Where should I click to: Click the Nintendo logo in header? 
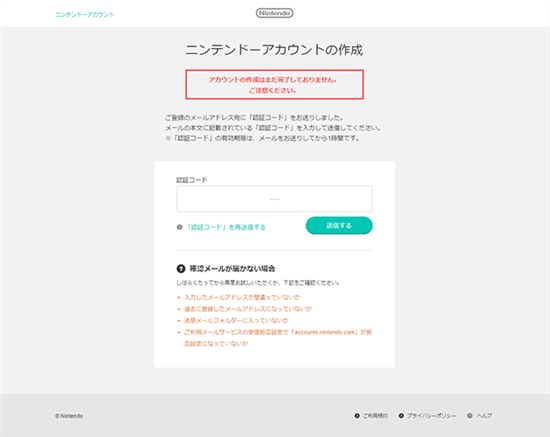tap(274, 13)
